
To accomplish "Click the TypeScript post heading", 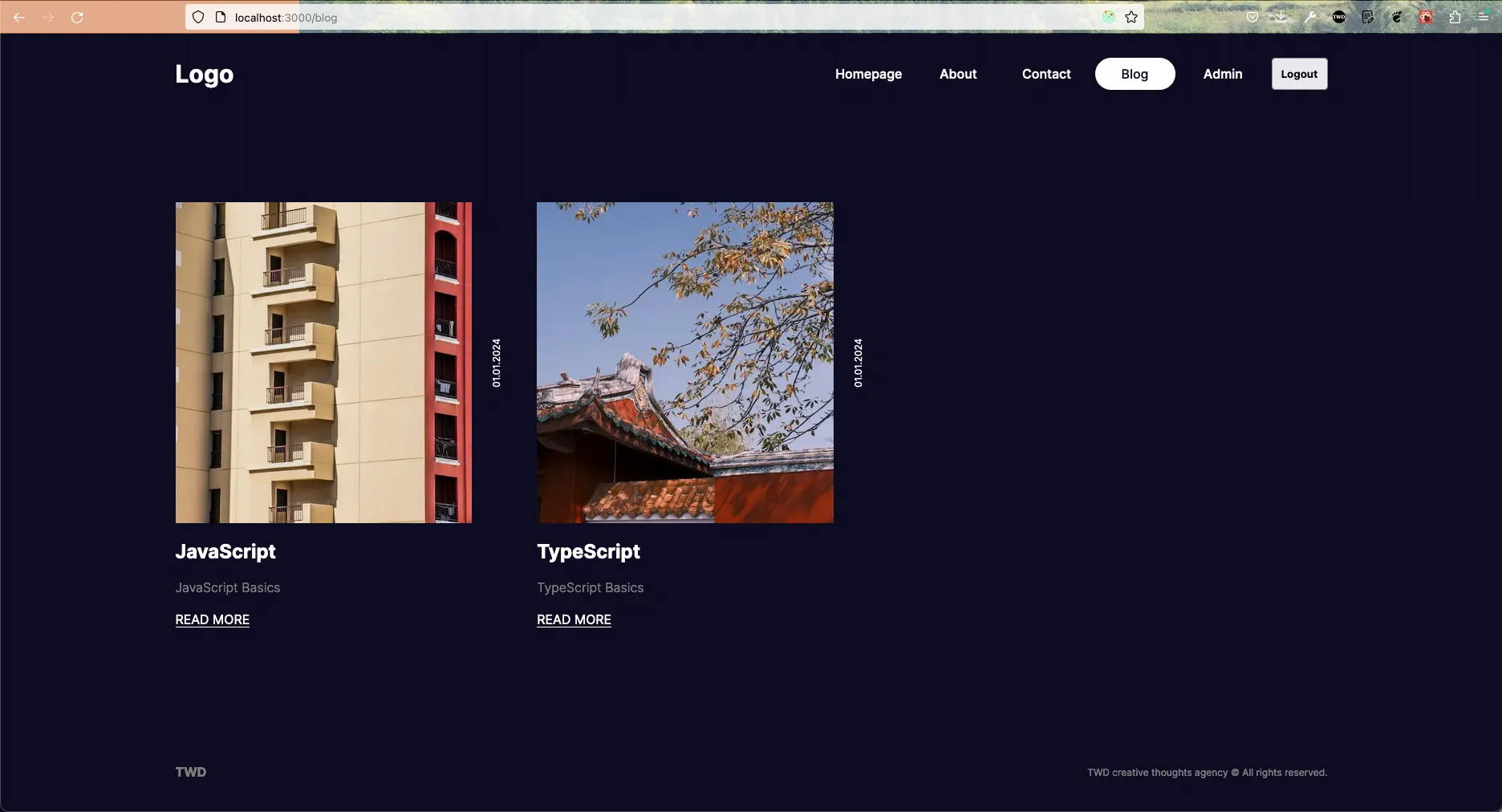I will pyautogui.click(x=588, y=551).
